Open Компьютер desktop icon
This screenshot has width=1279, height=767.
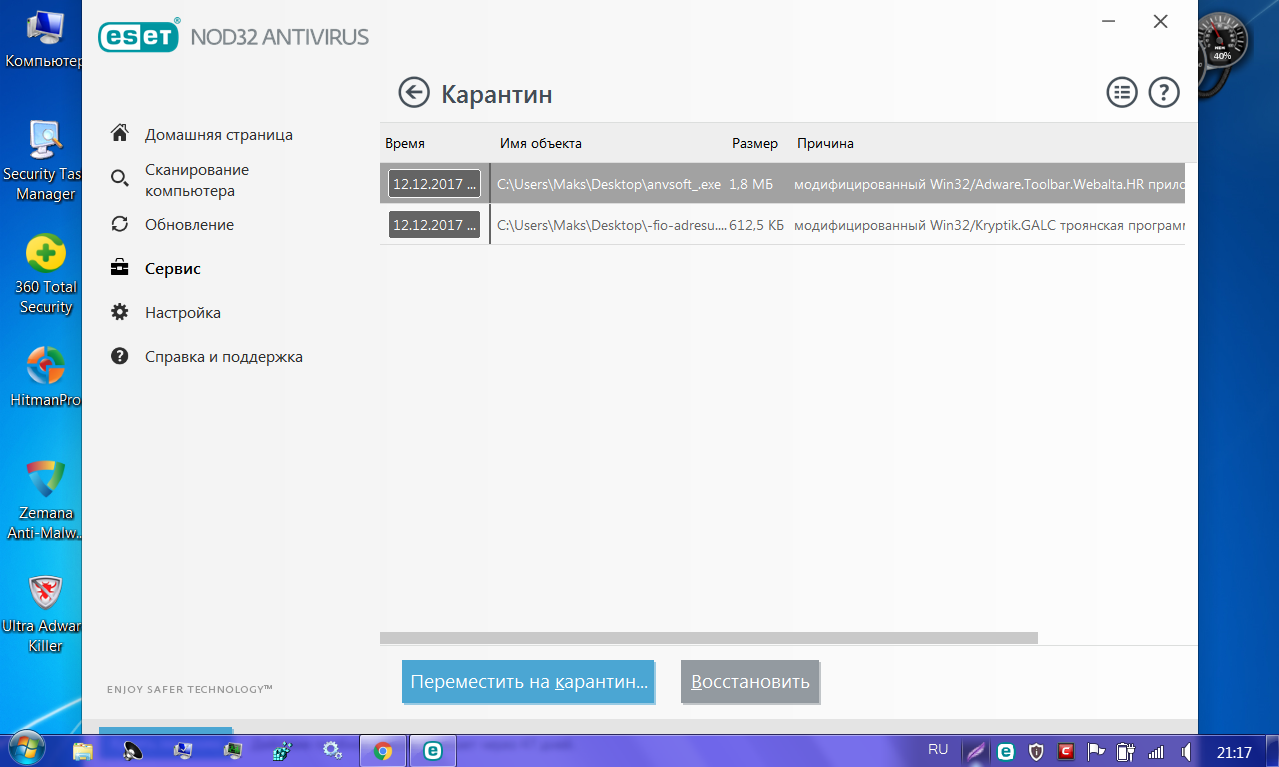tap(44, 39)
